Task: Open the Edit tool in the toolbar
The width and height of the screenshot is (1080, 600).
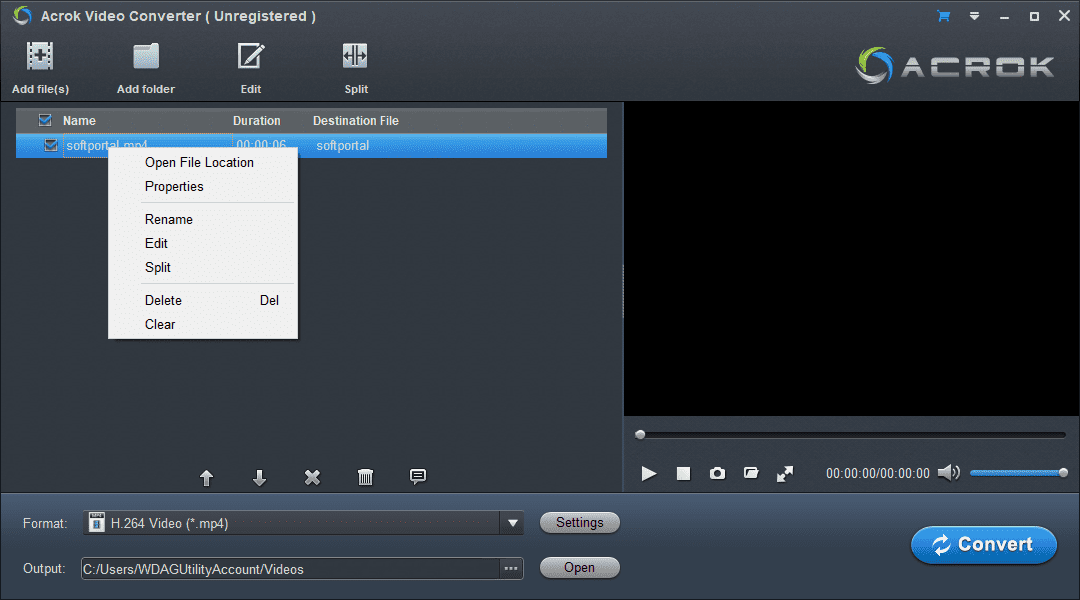Action: (251, 56)
